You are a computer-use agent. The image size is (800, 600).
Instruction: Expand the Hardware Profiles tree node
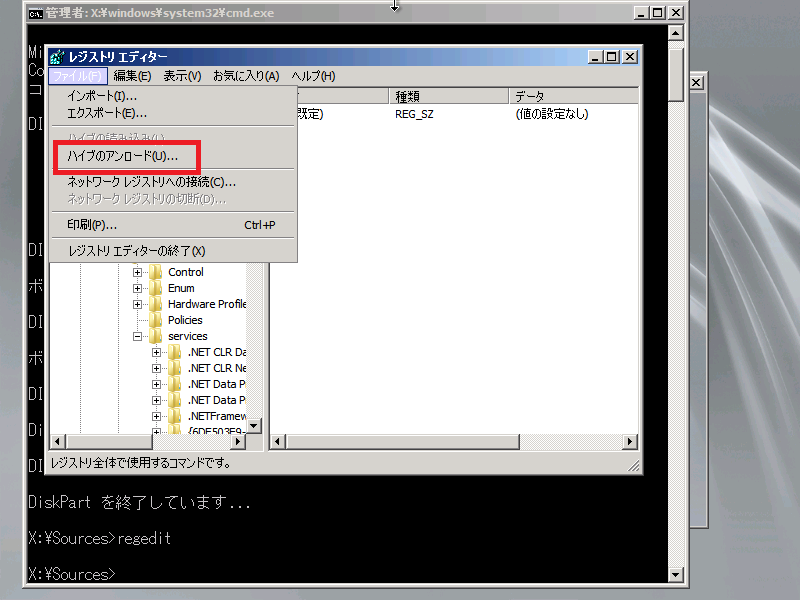point(137,305)
